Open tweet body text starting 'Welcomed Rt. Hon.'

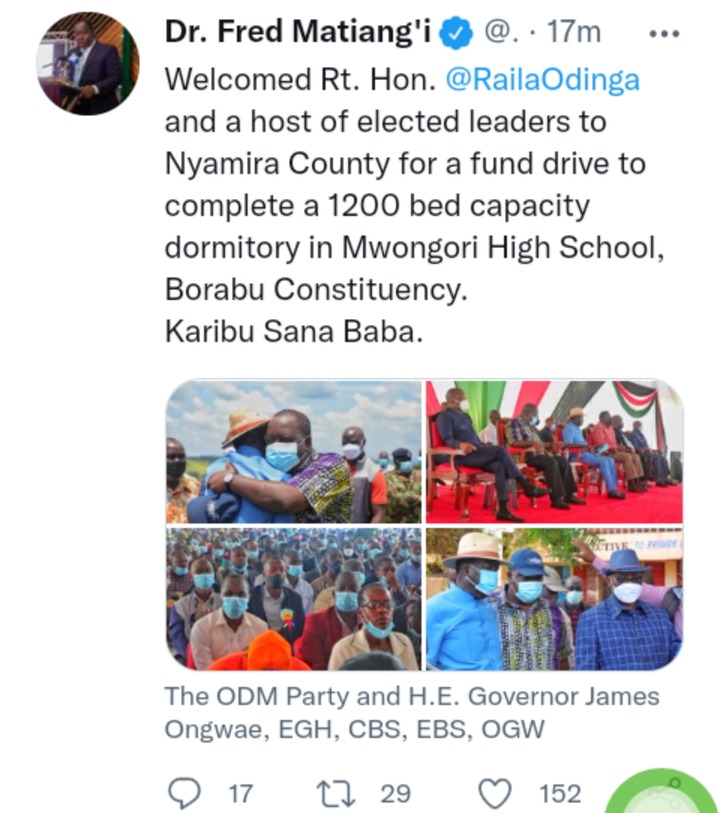414,205
